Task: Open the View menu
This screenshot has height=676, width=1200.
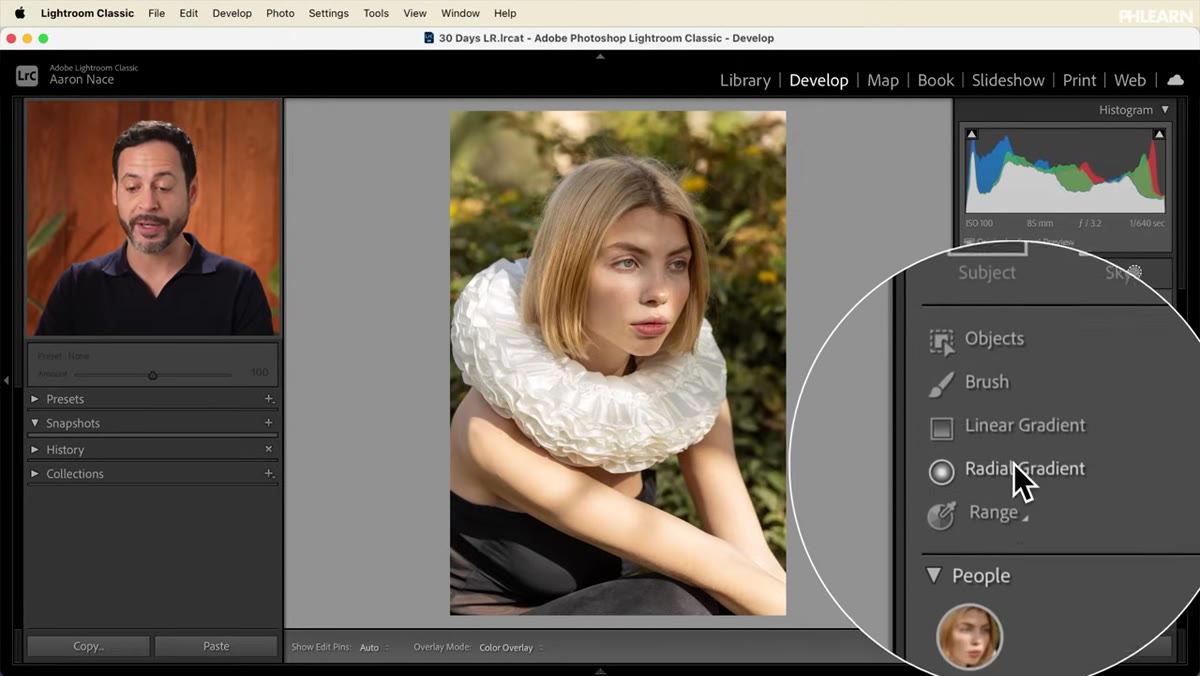Action: [x=415, y=13]
